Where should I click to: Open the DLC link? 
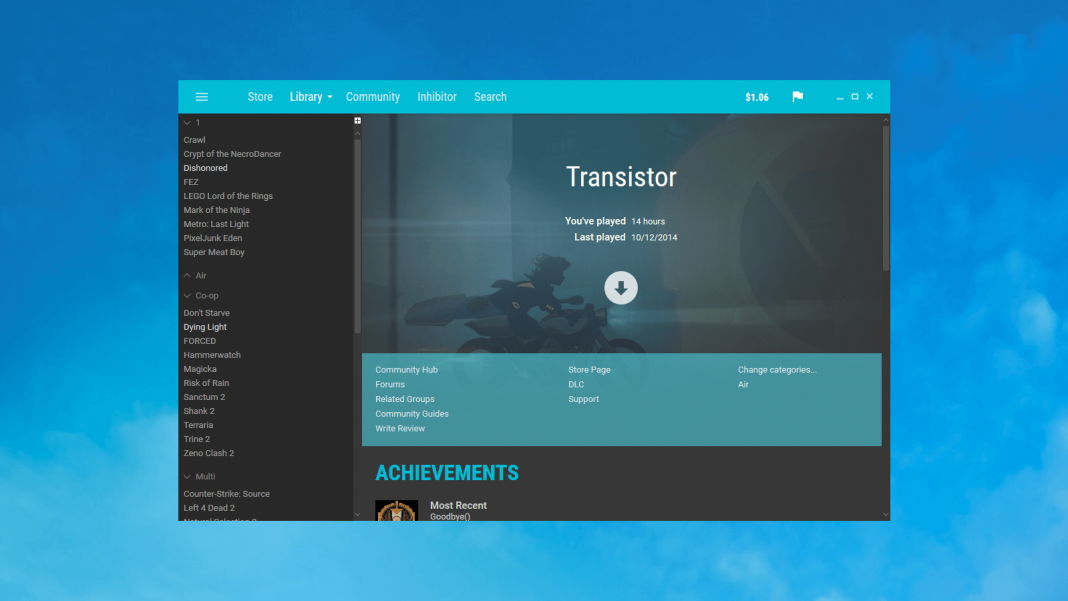coord(576,384)
